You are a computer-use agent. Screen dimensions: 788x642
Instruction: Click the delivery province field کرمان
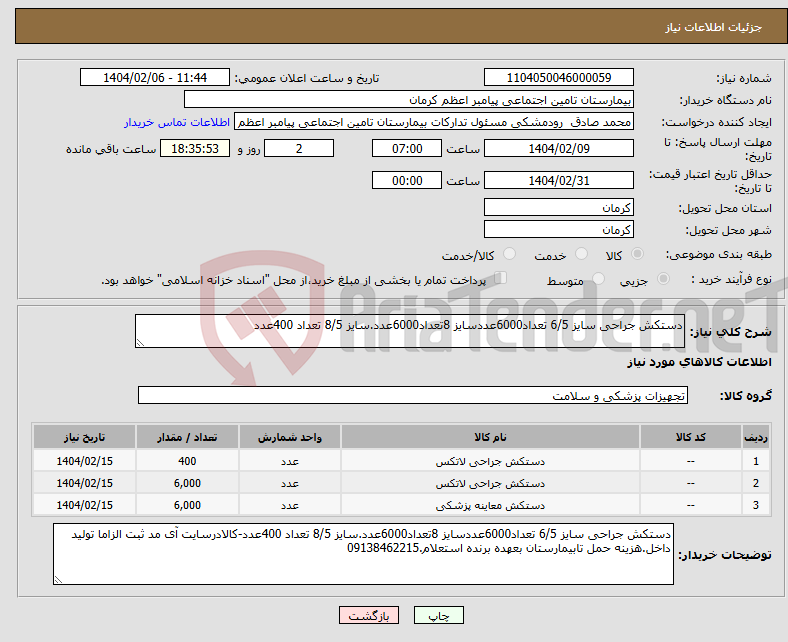(558, 207)
